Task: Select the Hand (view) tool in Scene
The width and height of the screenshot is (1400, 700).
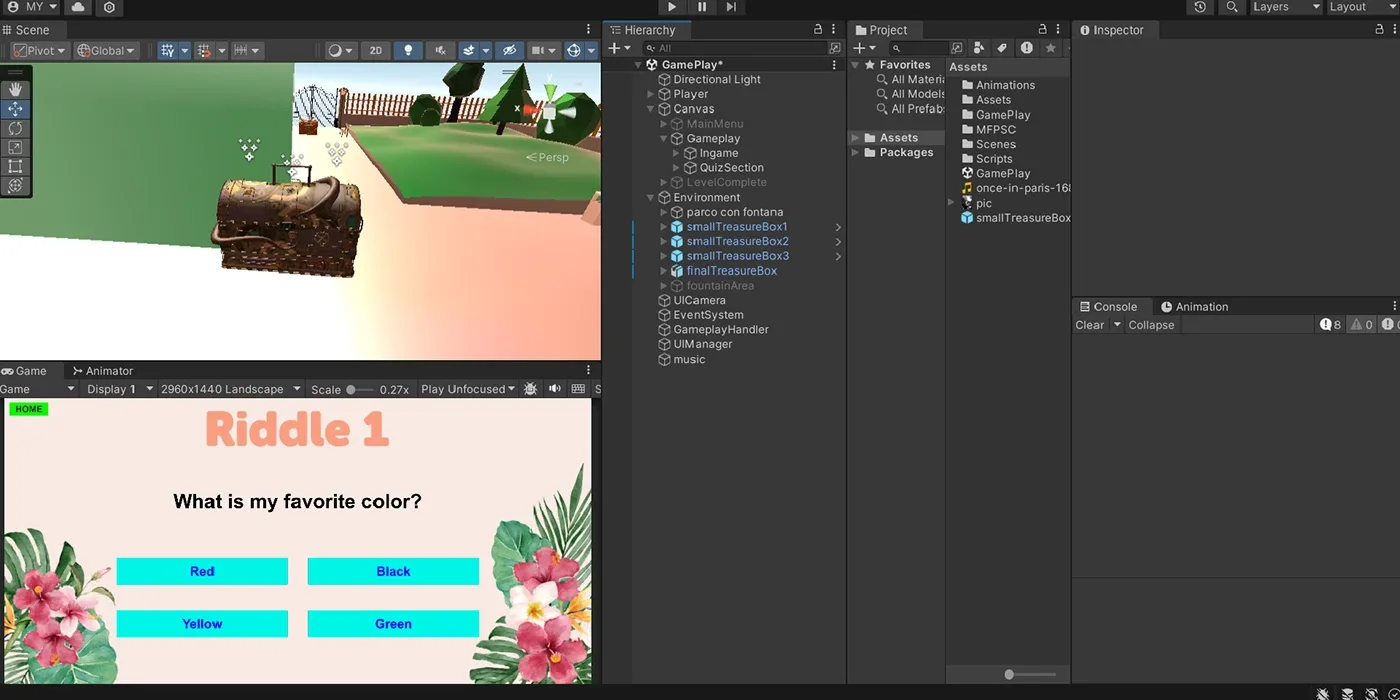Action: click(x=16, y=90)
